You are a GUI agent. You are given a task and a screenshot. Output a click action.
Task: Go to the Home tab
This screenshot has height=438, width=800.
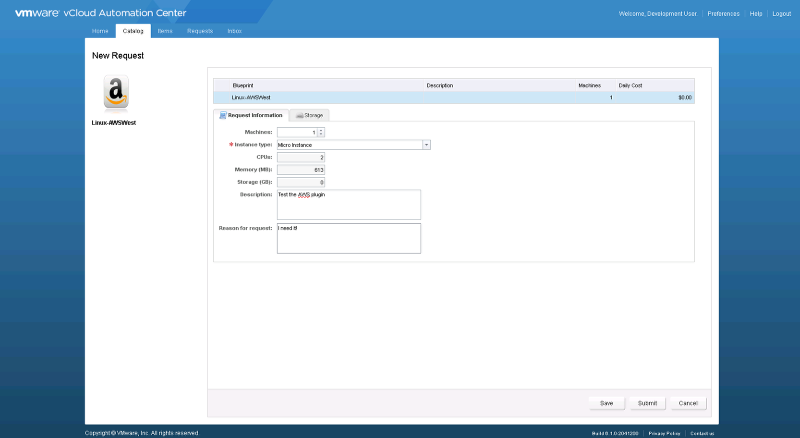[100, 31]
